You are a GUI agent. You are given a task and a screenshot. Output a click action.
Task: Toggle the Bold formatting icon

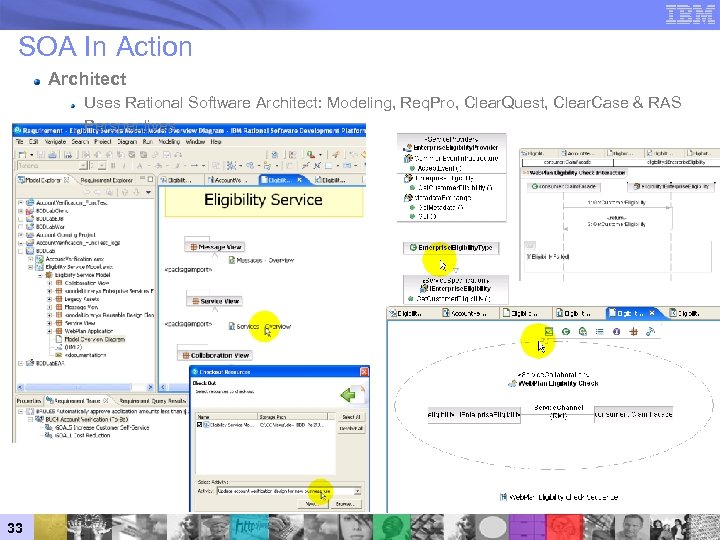(x=113, y=166)
